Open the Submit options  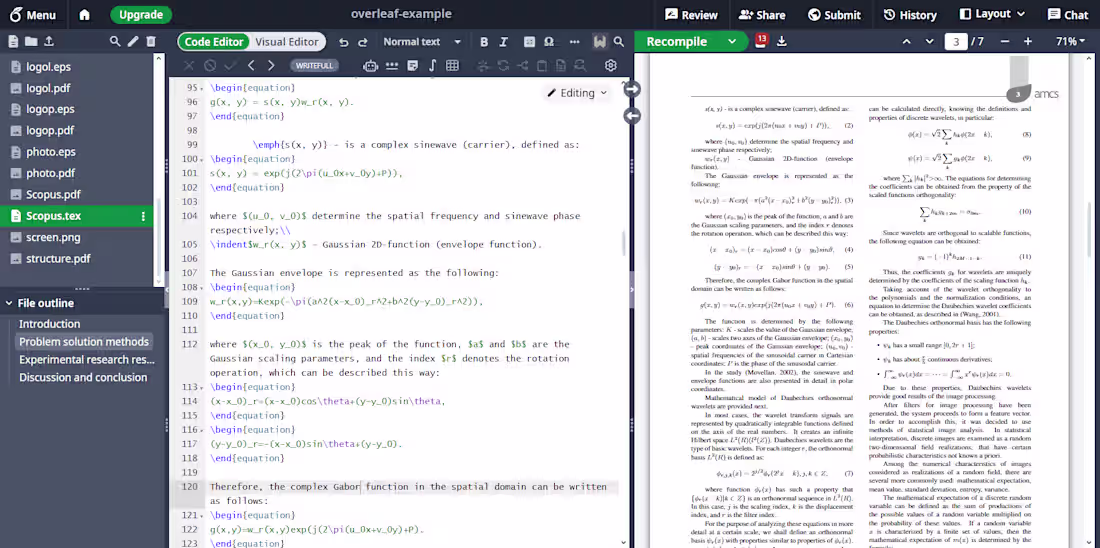point(834,15)
